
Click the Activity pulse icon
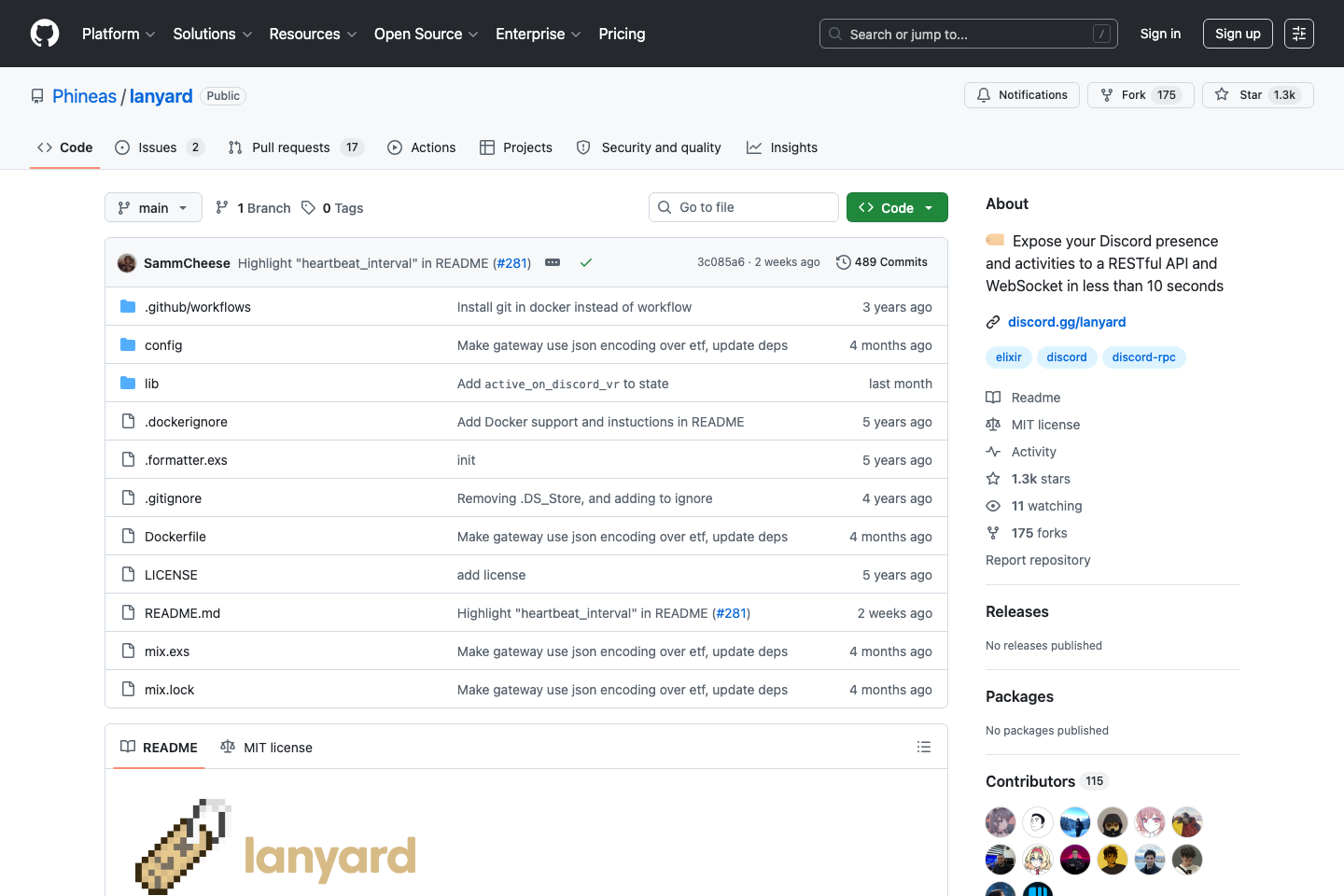pos(992,451)
